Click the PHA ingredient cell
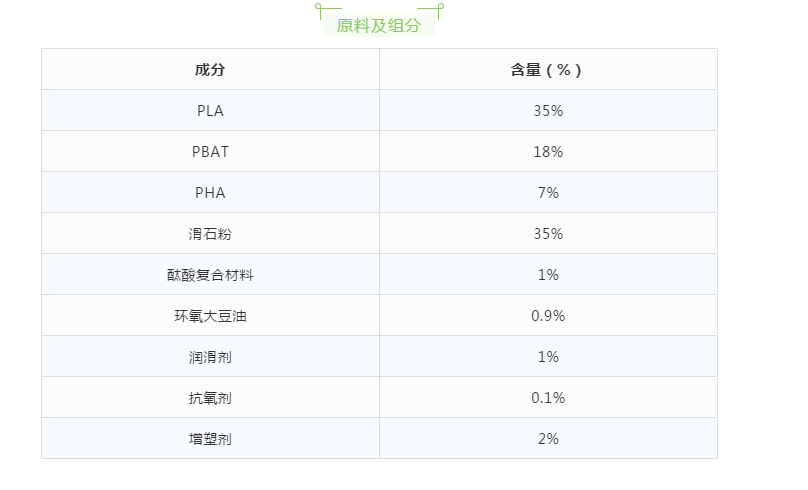808x490 pixels. [x=210, y=192]
